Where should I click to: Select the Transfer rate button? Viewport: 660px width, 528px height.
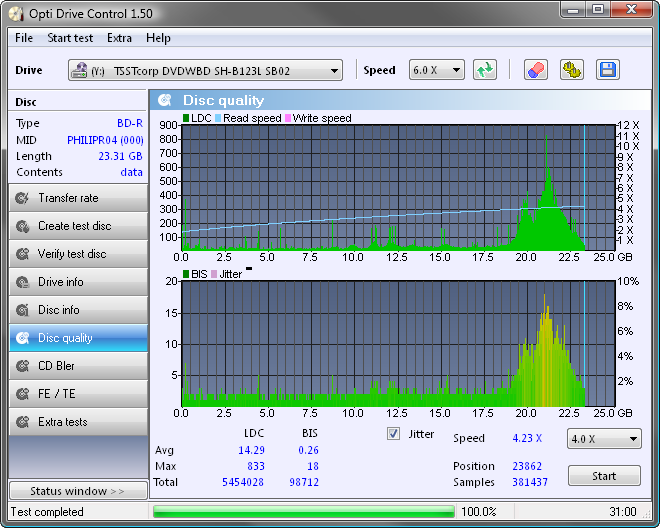click(78, 198)
